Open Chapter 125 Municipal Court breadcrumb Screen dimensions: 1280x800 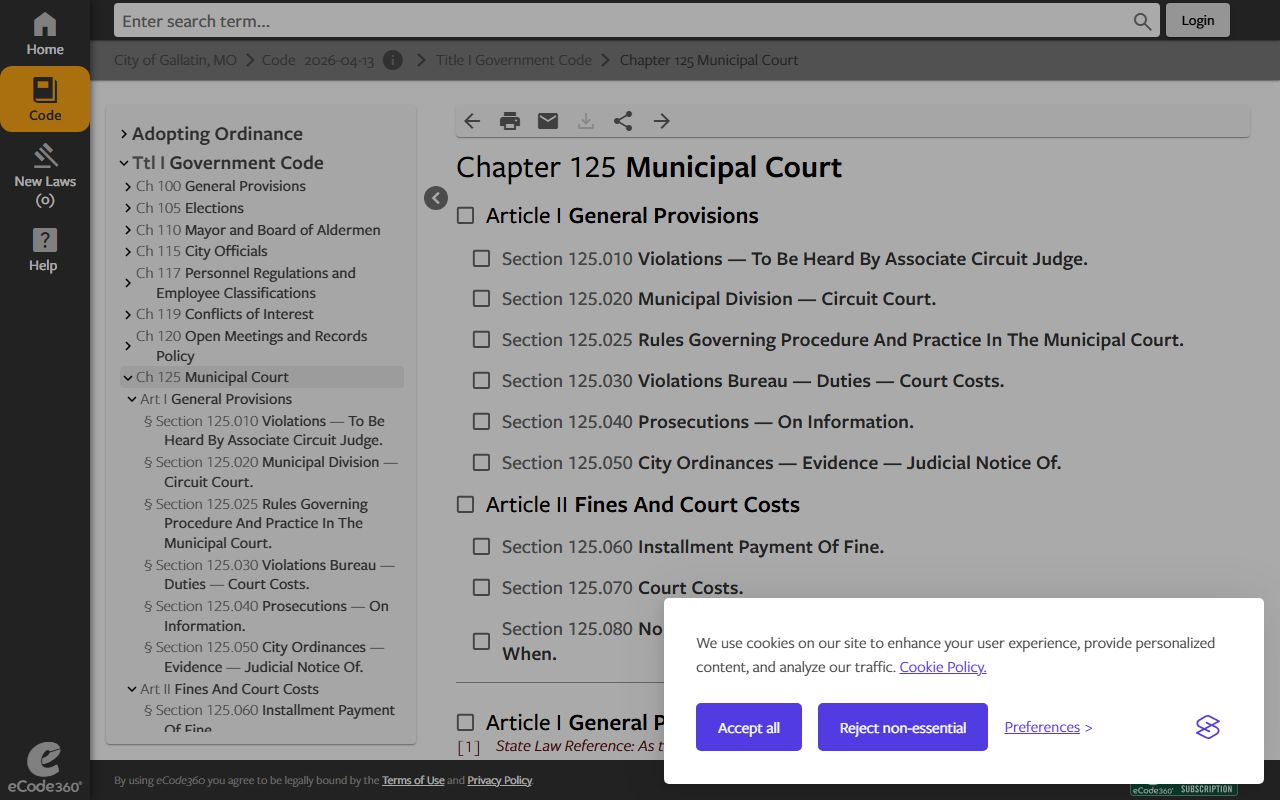pyautogui.click(x=709, y=60)
